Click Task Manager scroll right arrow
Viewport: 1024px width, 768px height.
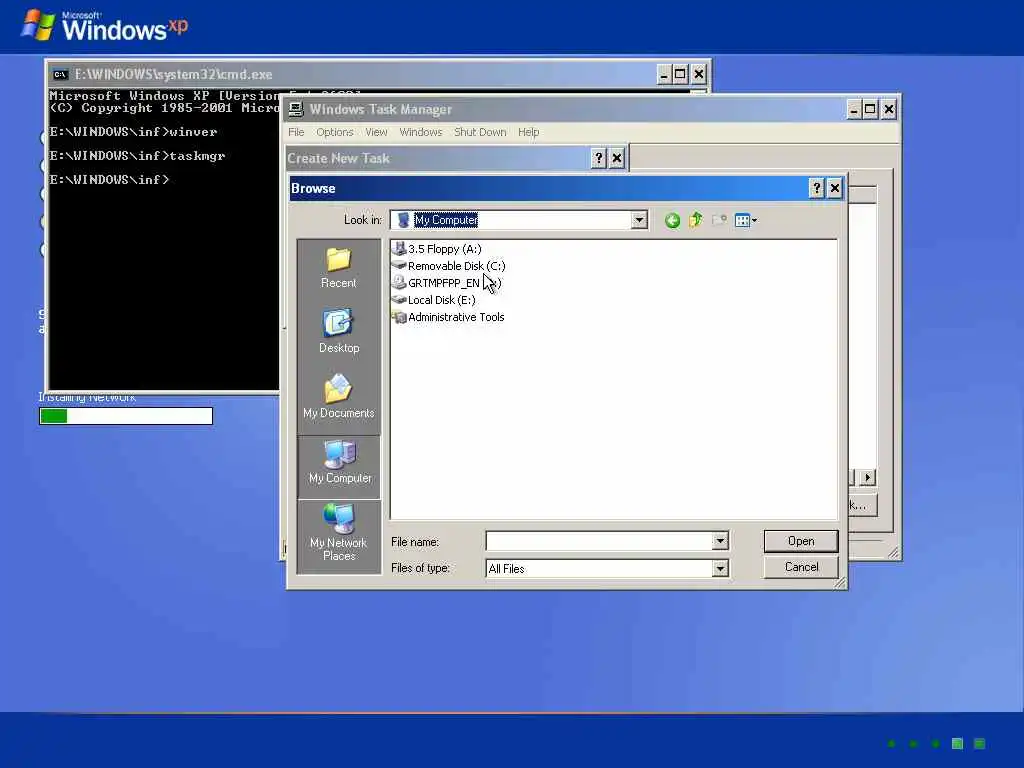(x=867, y=477)
